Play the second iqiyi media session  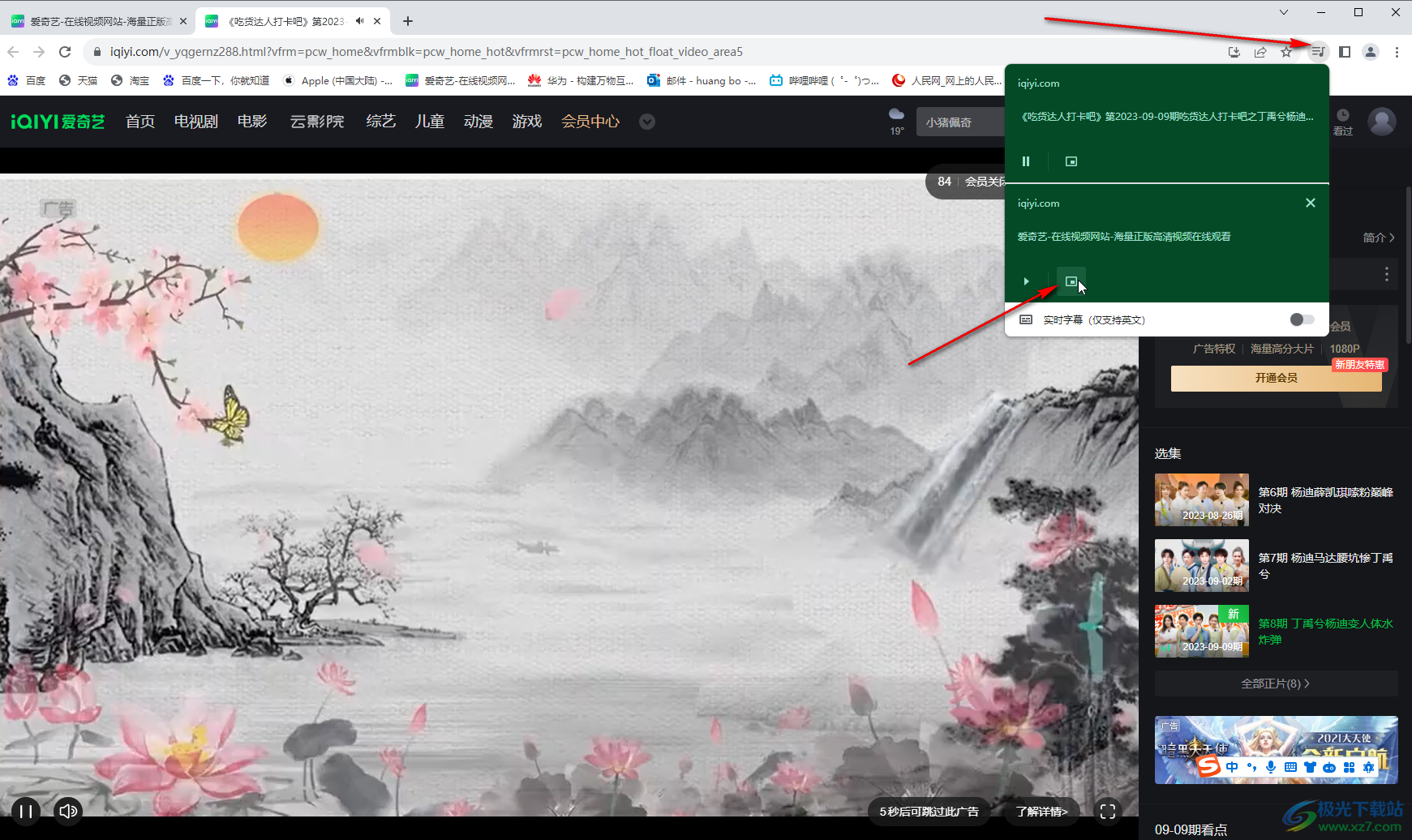[x=1026, y=281]
